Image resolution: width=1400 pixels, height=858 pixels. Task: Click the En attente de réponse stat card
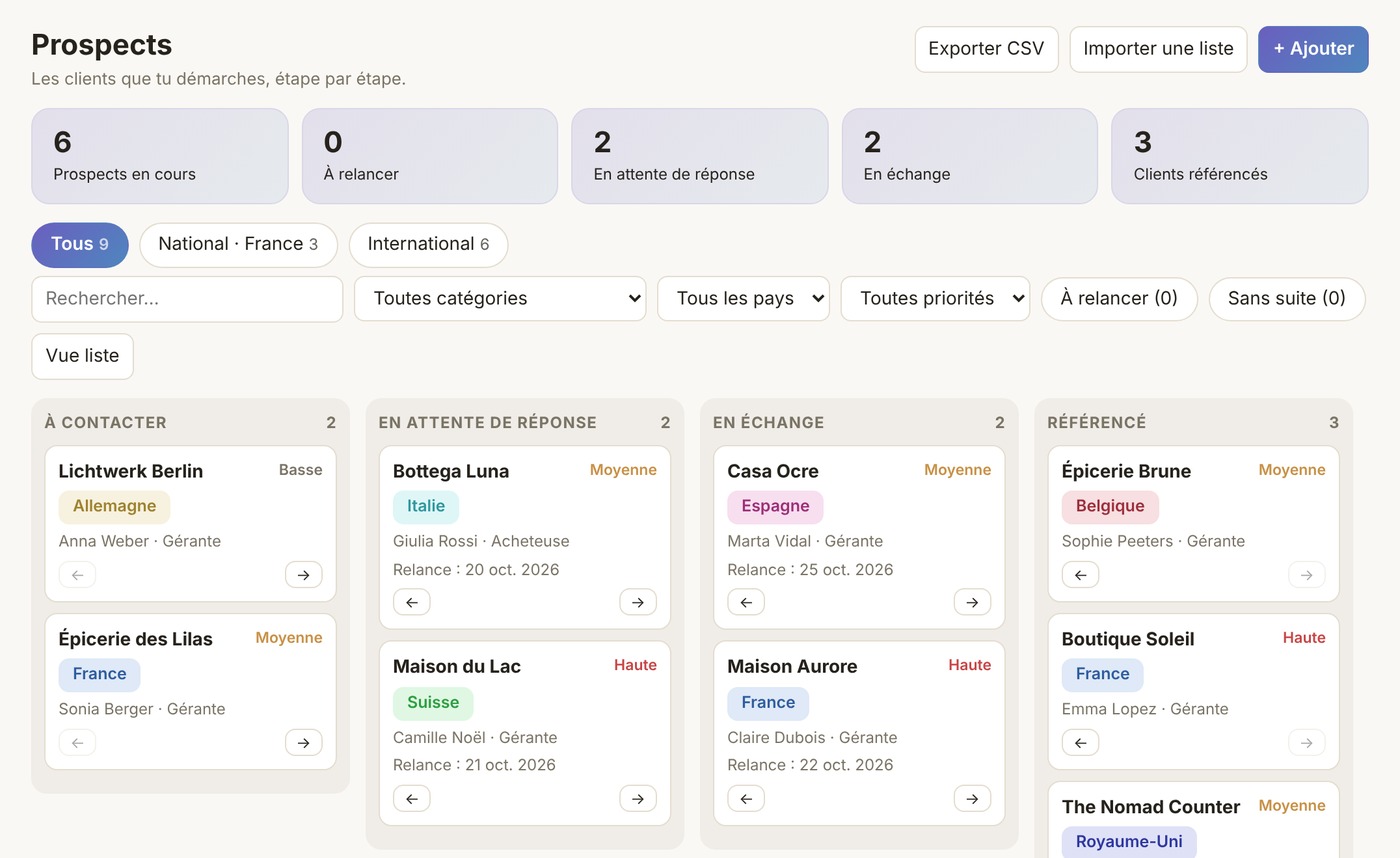click(x=700, y=156)
